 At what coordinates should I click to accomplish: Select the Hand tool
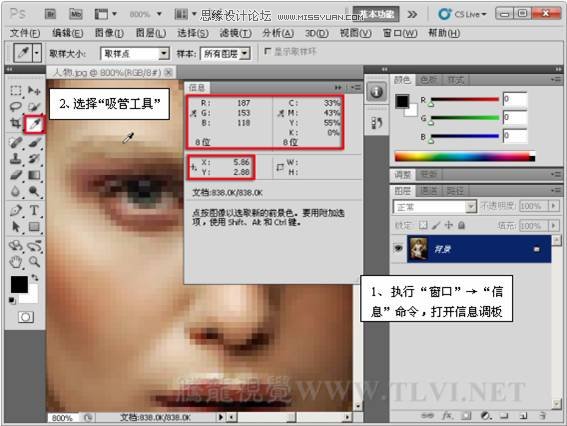(16, 261)
